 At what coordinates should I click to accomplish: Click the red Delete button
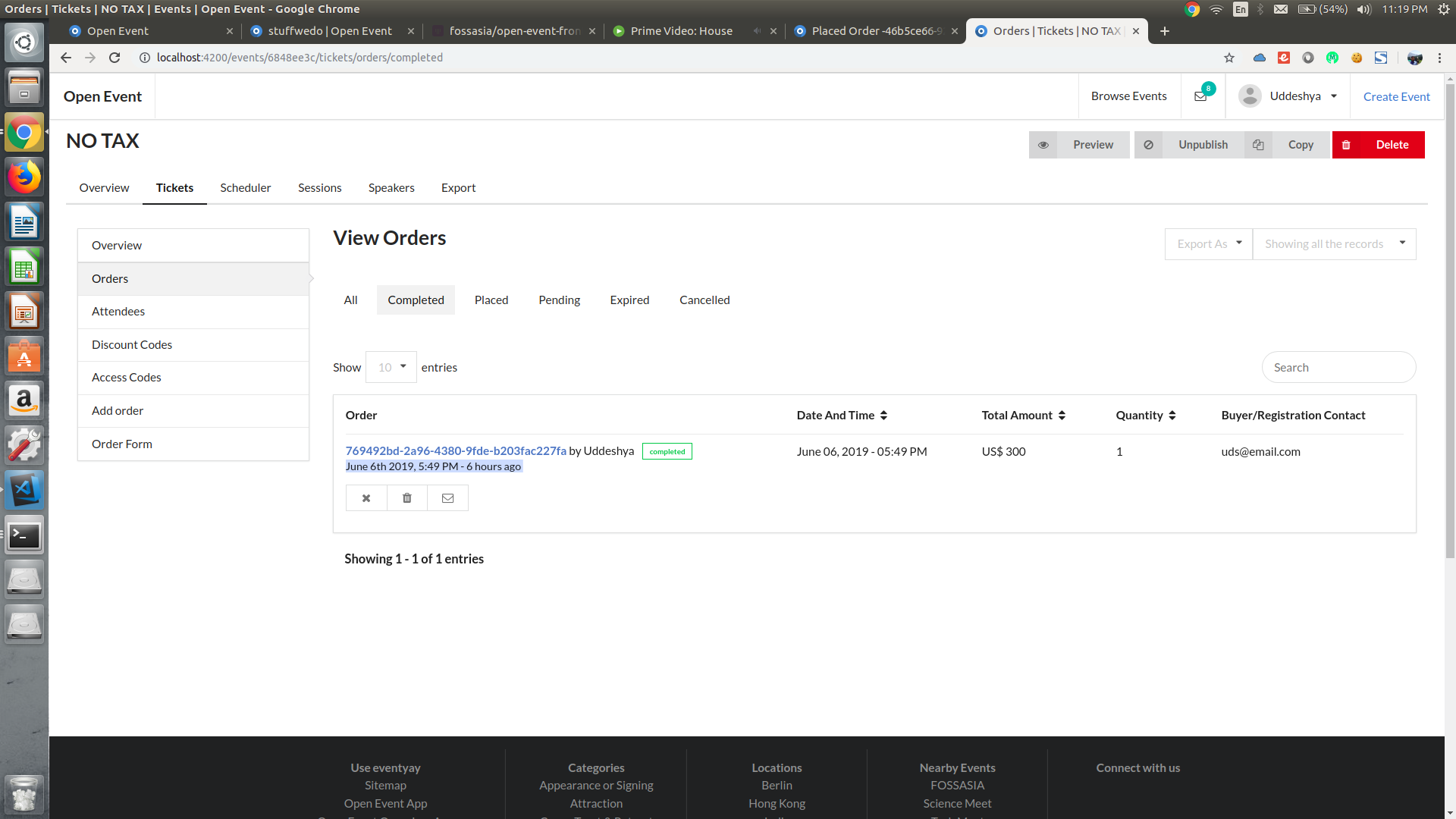tap(1378, 145)
